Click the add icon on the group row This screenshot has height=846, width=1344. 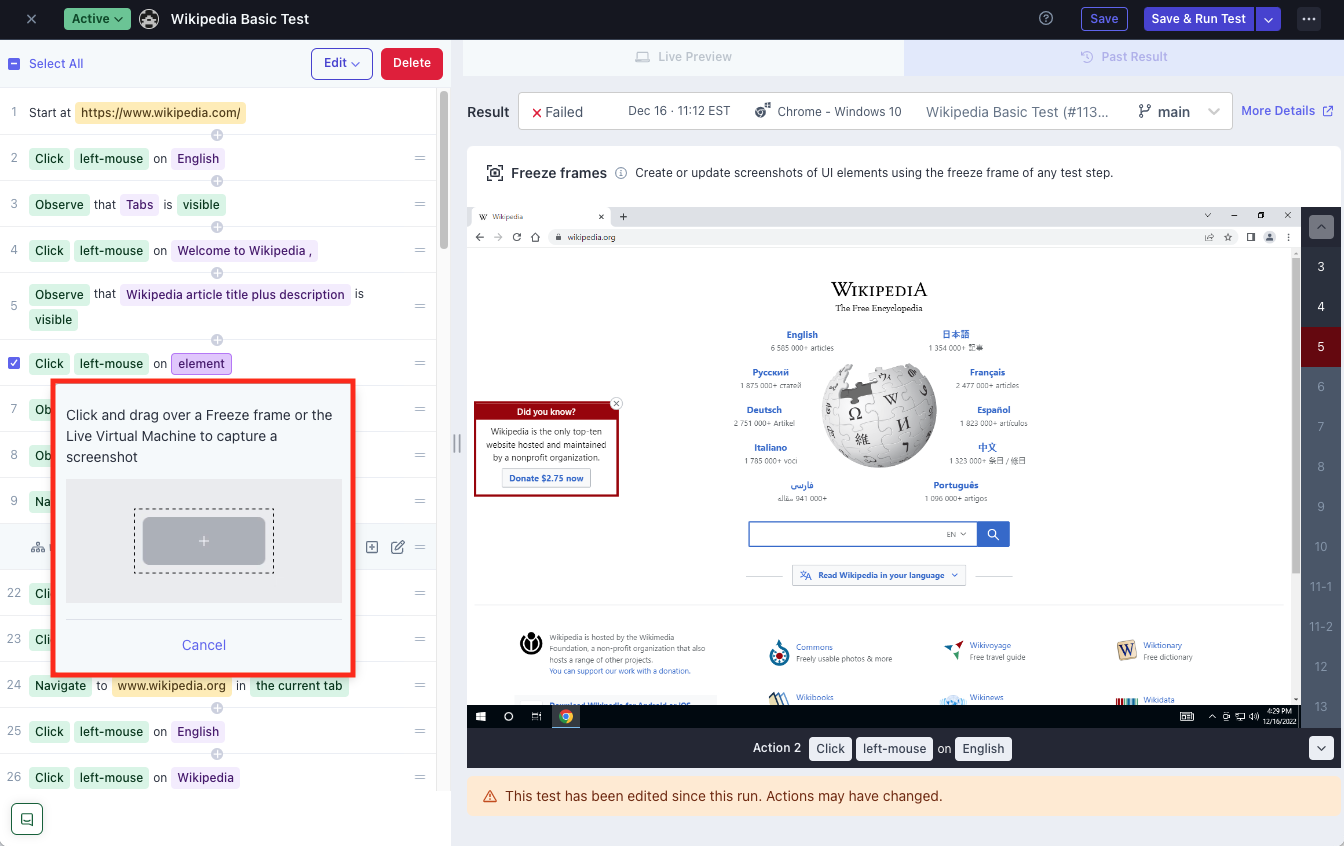372,547
